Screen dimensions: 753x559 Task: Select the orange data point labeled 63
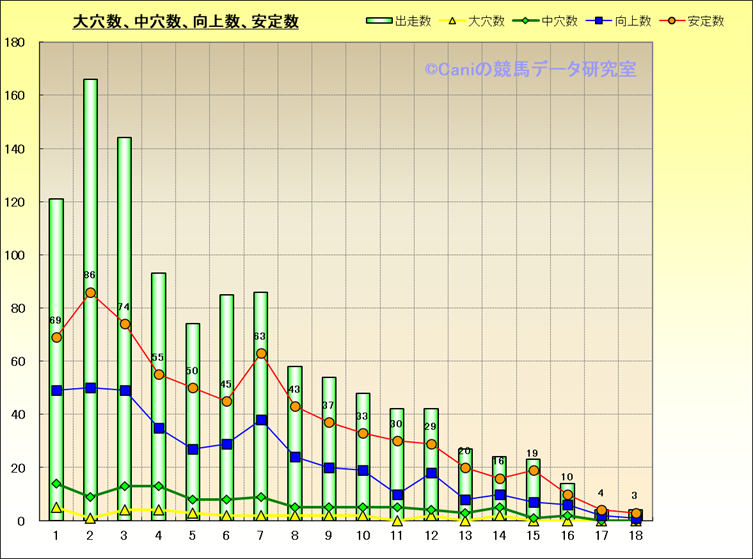point(261,353)
